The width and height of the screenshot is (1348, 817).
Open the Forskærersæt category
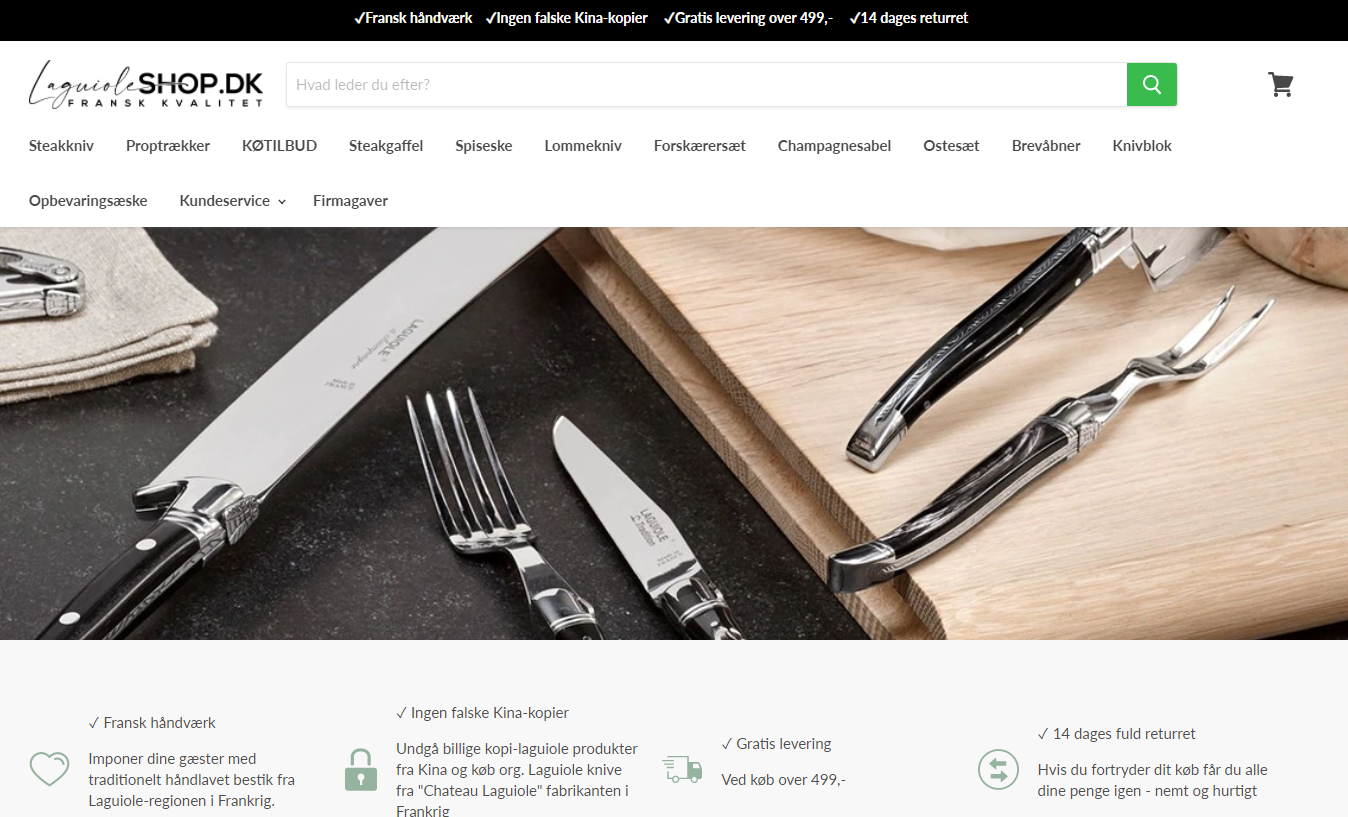[700, 146]
